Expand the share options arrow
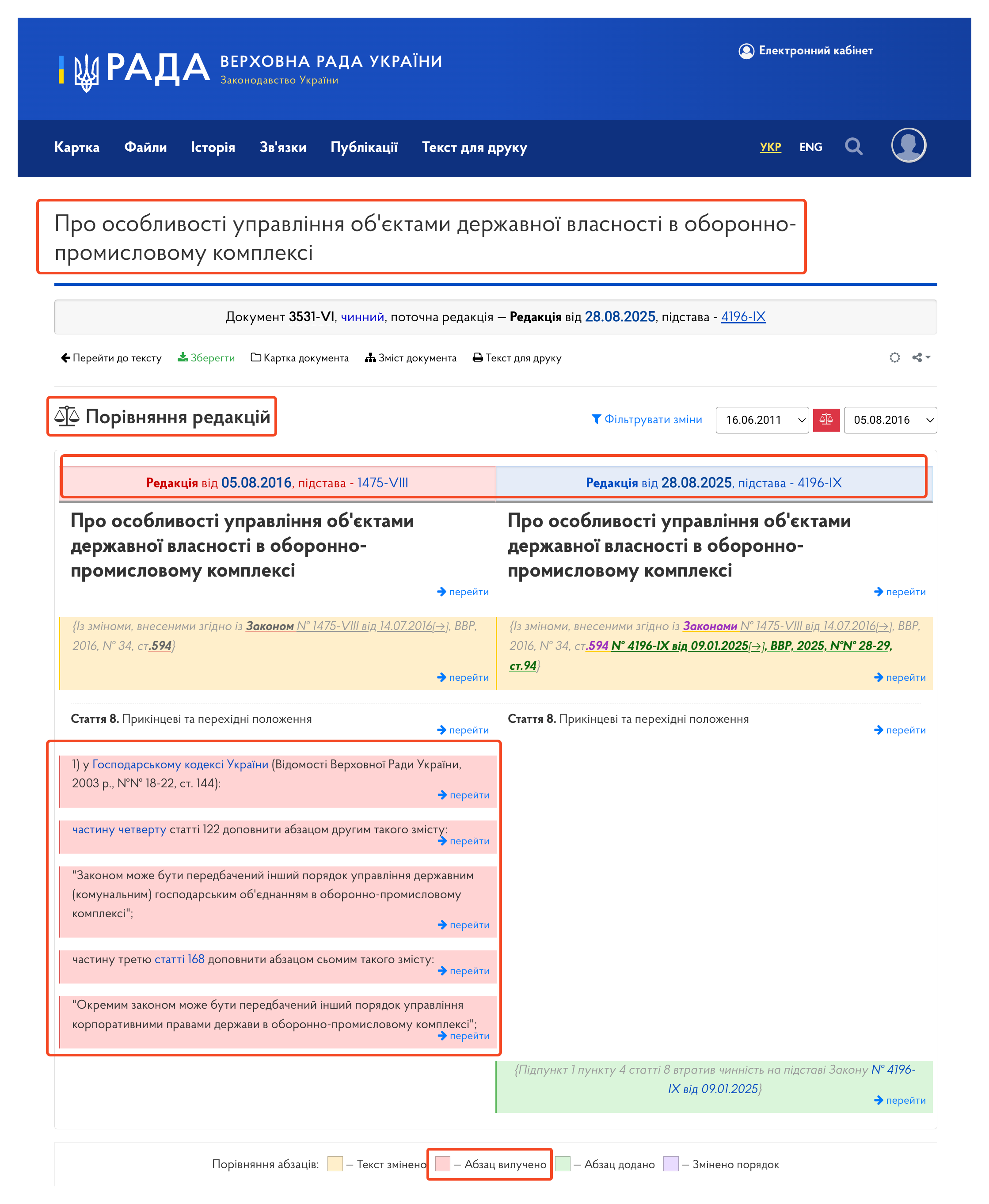Screen dimensions: 989x1204 pos(928,358)
